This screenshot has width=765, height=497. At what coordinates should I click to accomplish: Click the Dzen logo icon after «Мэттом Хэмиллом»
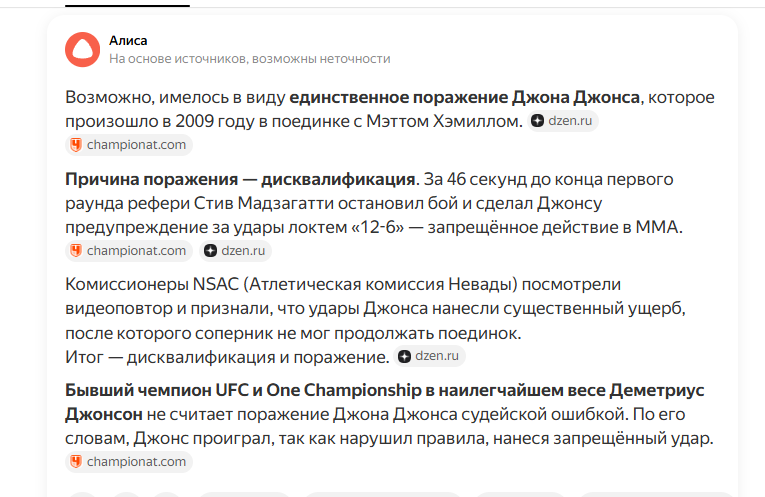pos(538,121)
